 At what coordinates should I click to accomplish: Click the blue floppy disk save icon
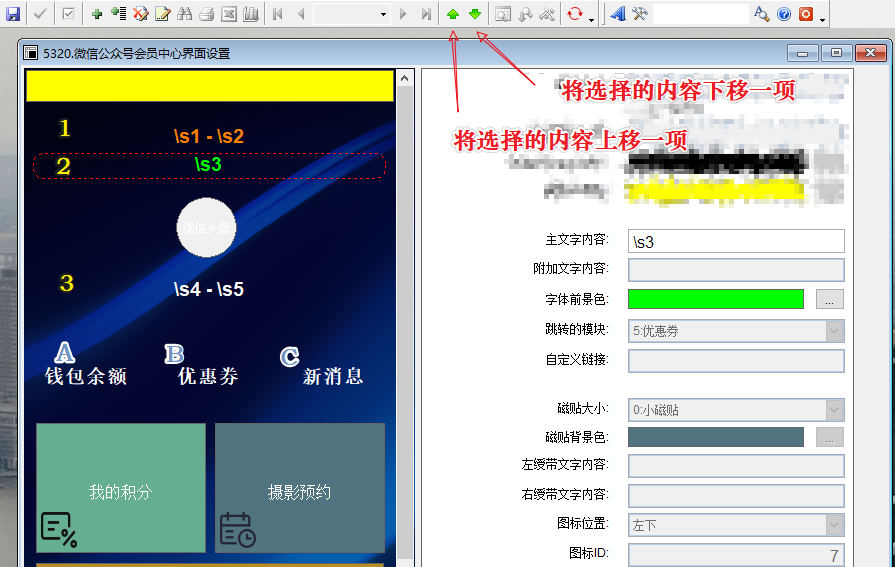pyautogui.click(x=14, y=14)
